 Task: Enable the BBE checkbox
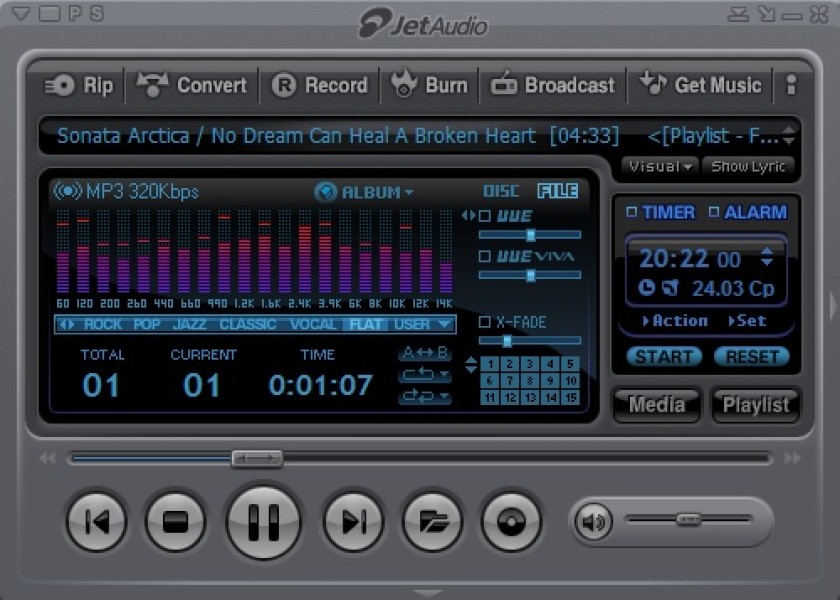coord(485,216)
